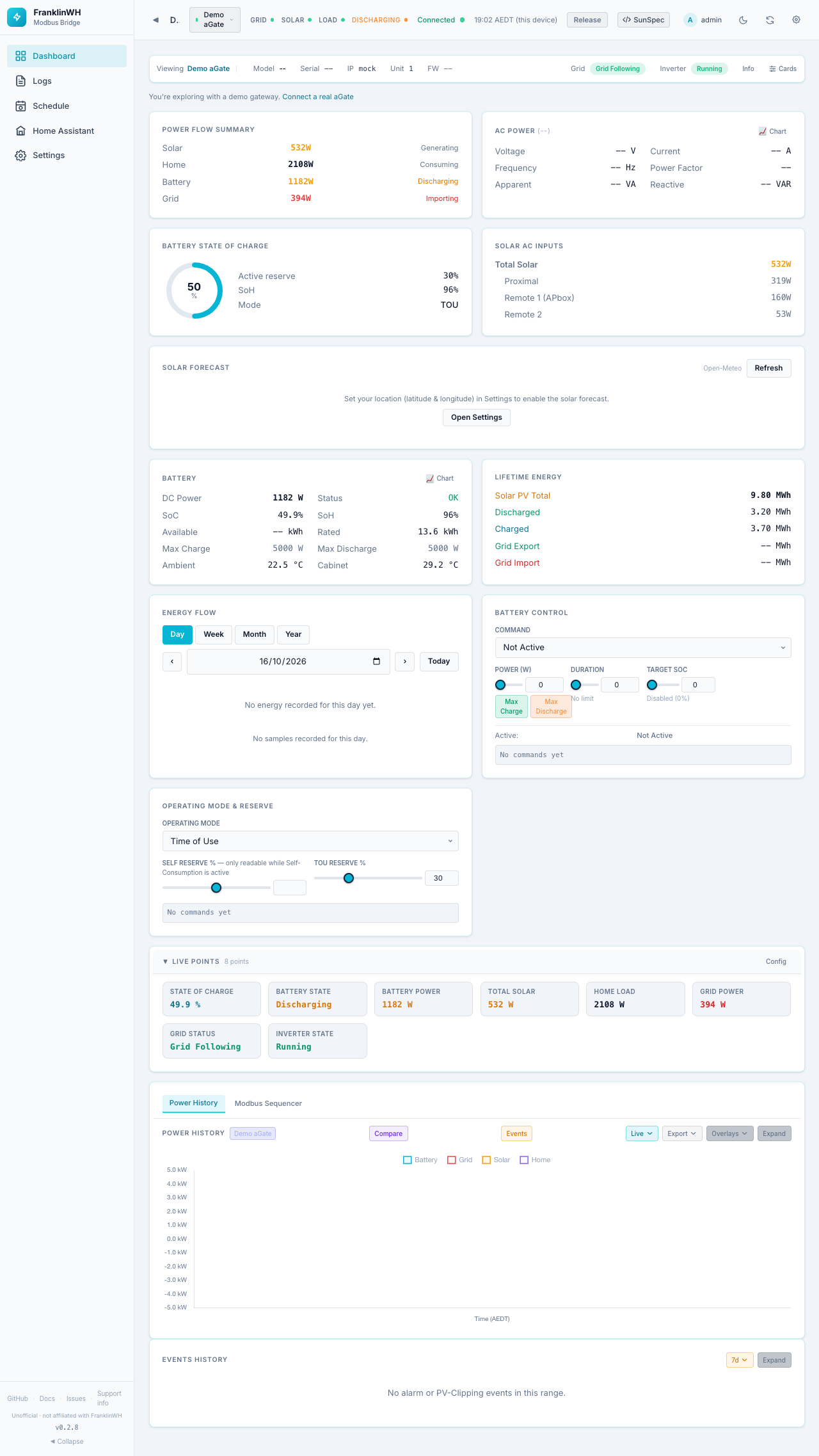
Task: Open Home Assistant integration page
Action: [x=67, y=131]
